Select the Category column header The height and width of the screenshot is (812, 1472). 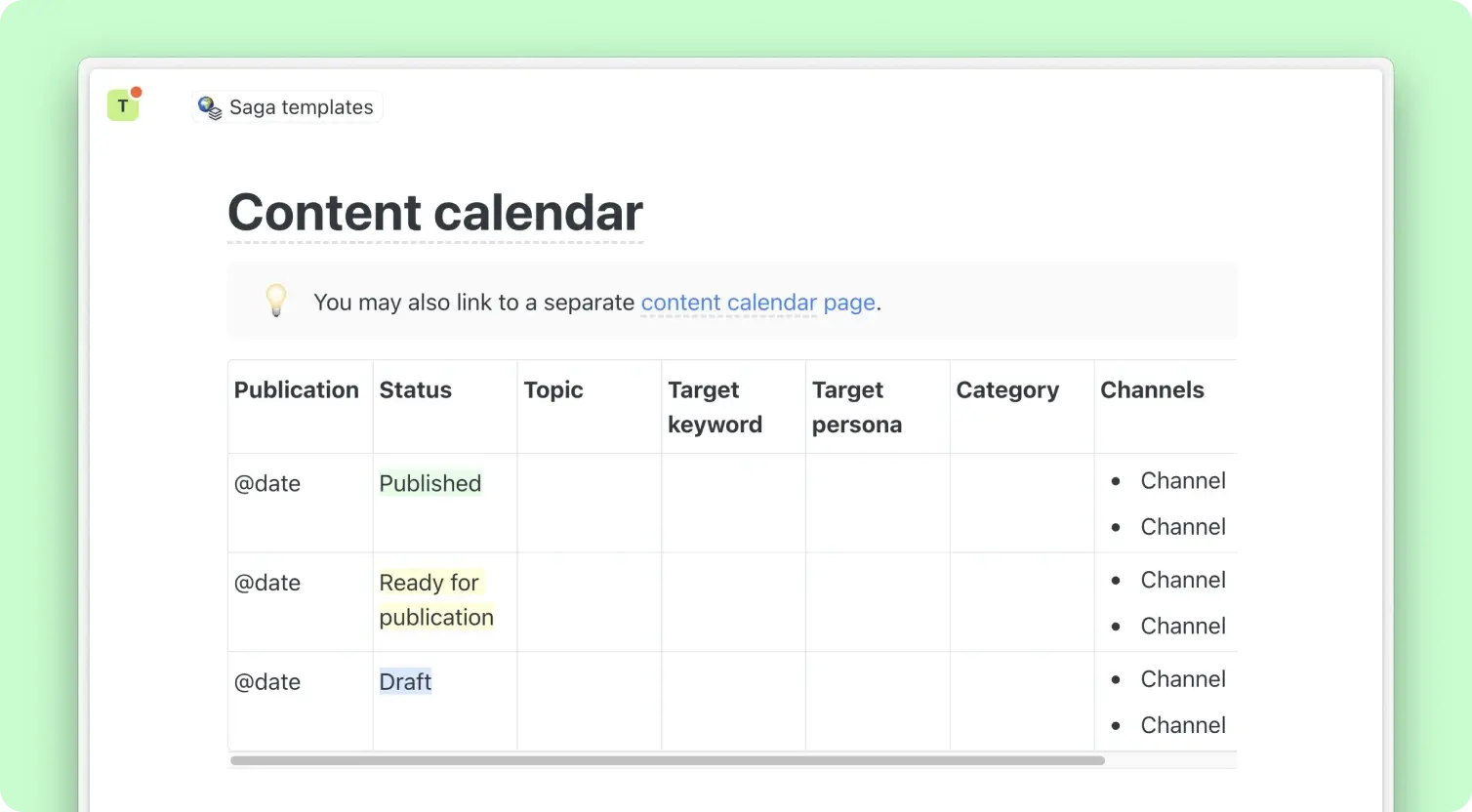1007,390
